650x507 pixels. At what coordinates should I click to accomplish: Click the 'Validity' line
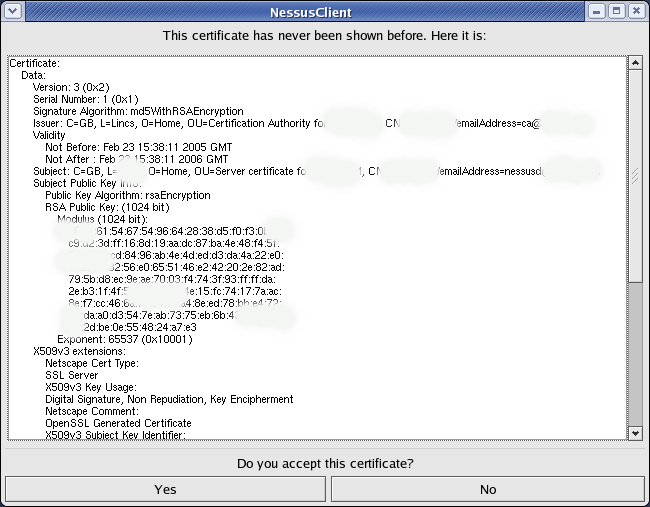(49, 136)
